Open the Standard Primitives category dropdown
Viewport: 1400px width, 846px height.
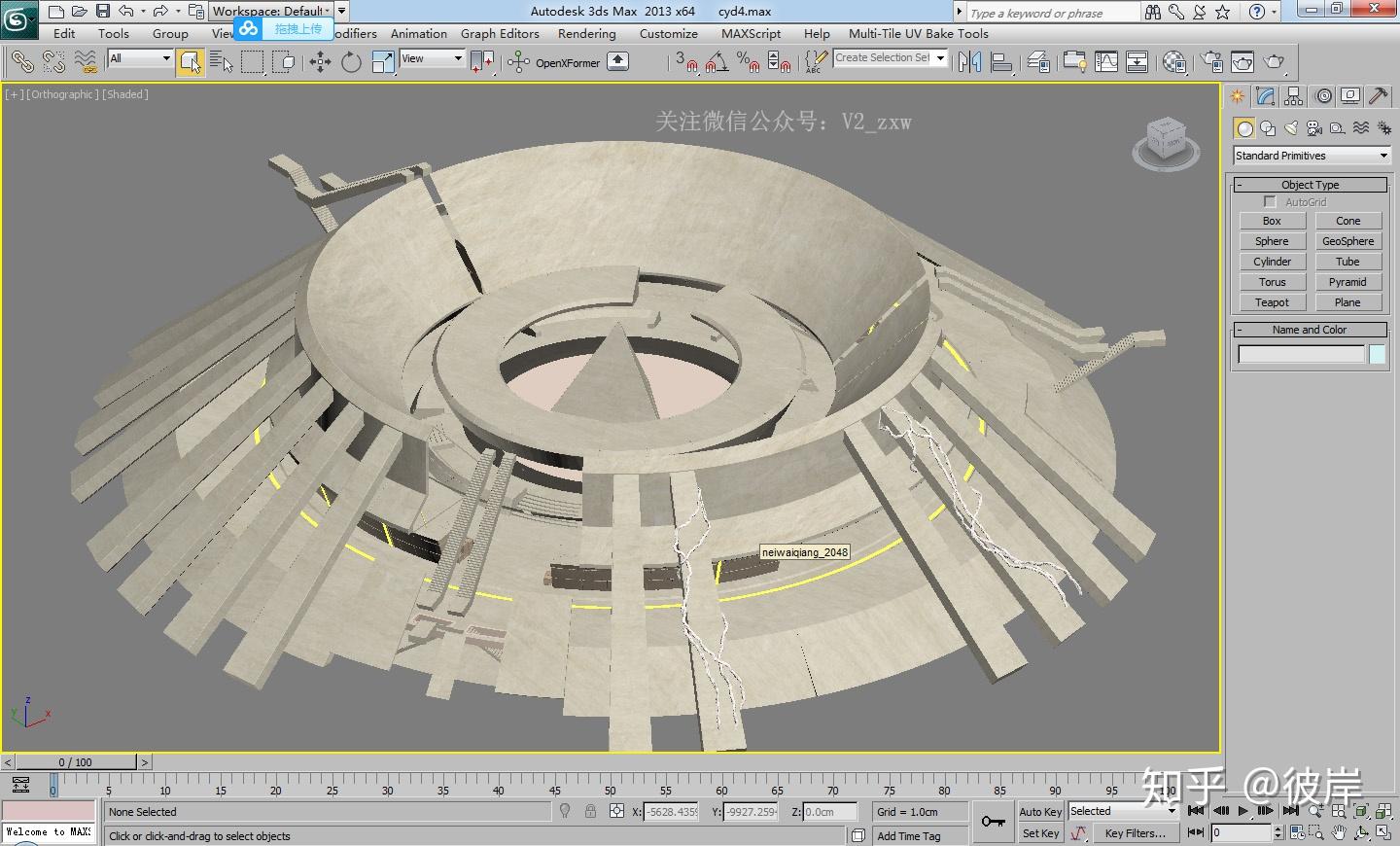click(1311, 156)
